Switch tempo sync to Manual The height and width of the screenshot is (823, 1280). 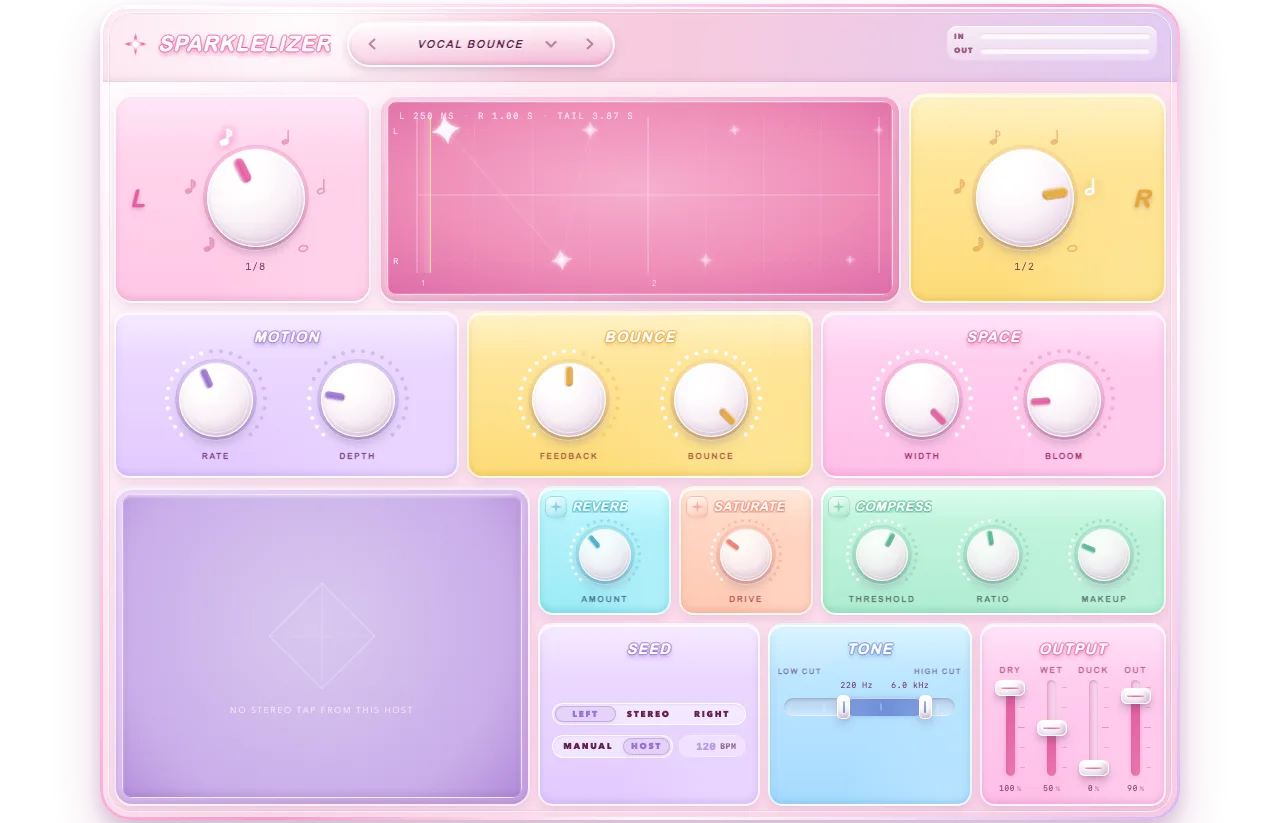(x=588, y=746)
